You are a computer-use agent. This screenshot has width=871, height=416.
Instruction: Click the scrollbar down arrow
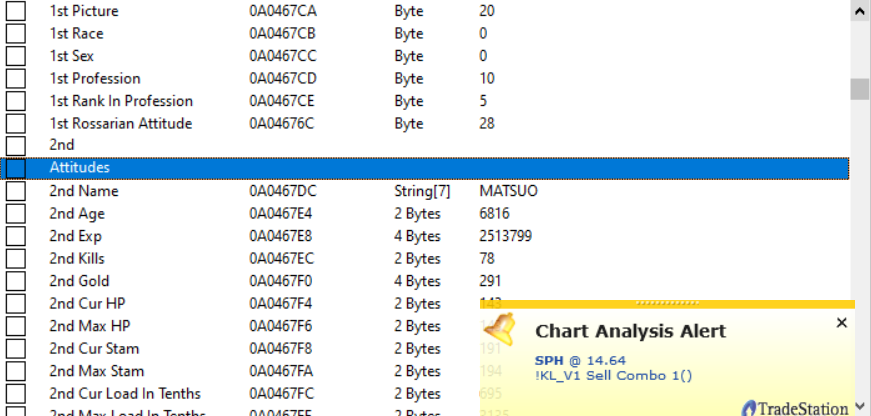860,406
